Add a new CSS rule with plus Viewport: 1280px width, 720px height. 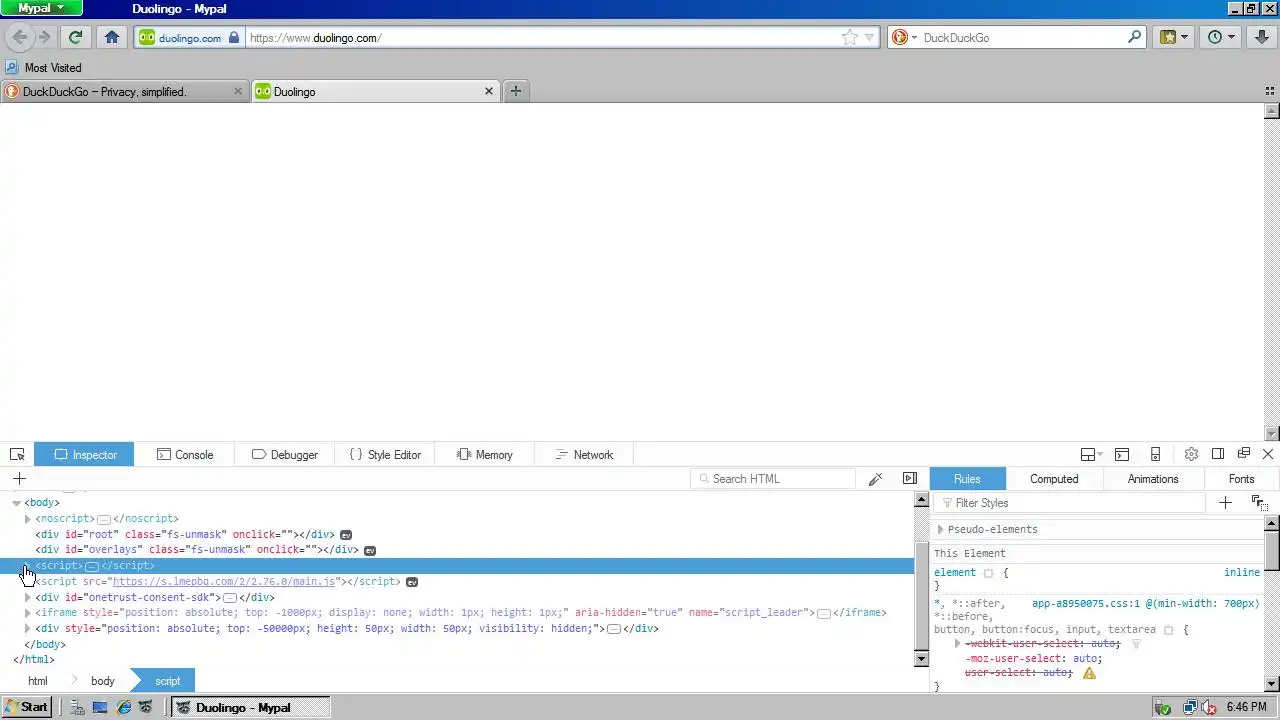click(x=1225, y=503)
